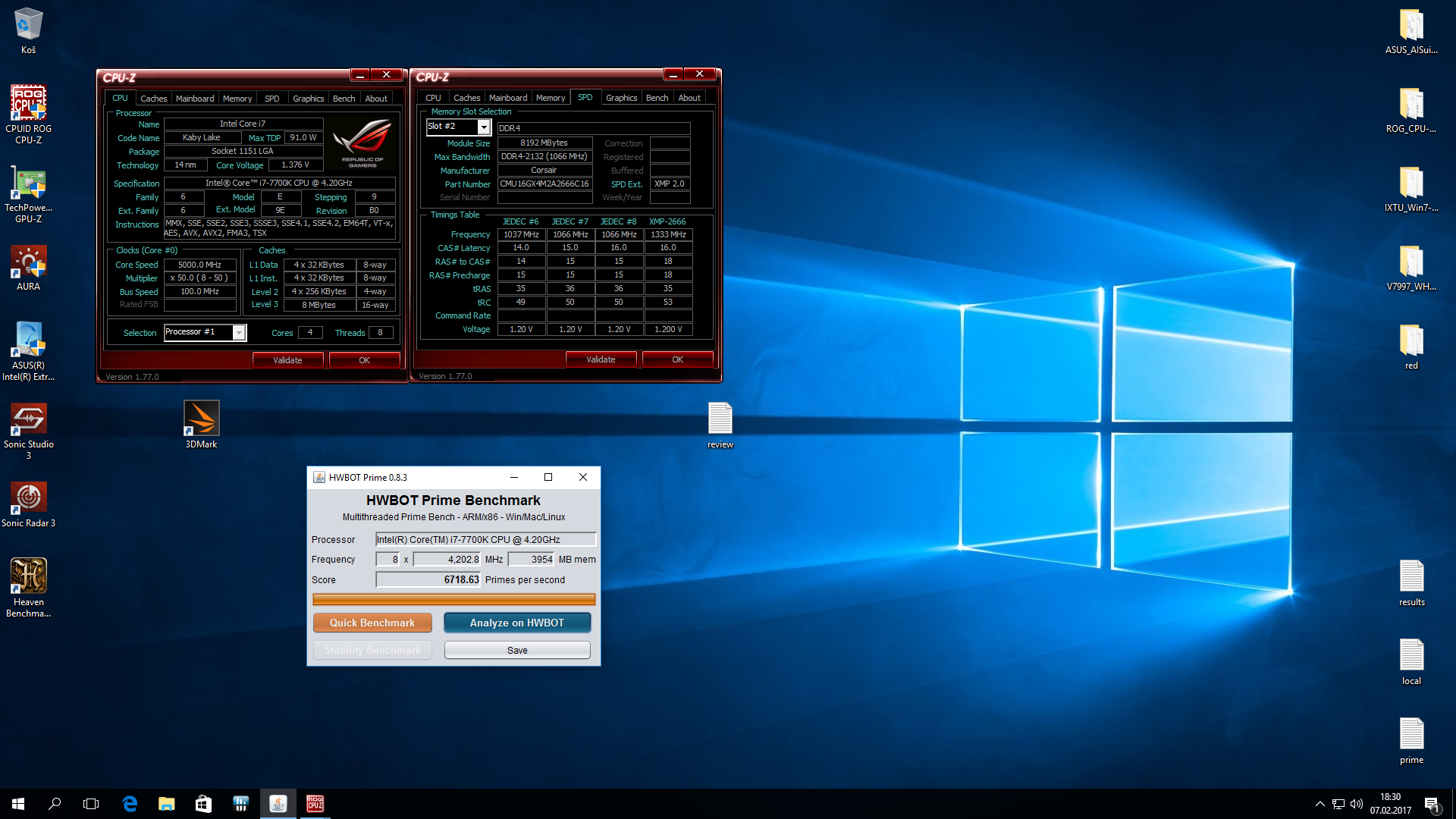Open Mainboard tab in left CPU-Z window
1456x819 pixels.
pos(195,99)
